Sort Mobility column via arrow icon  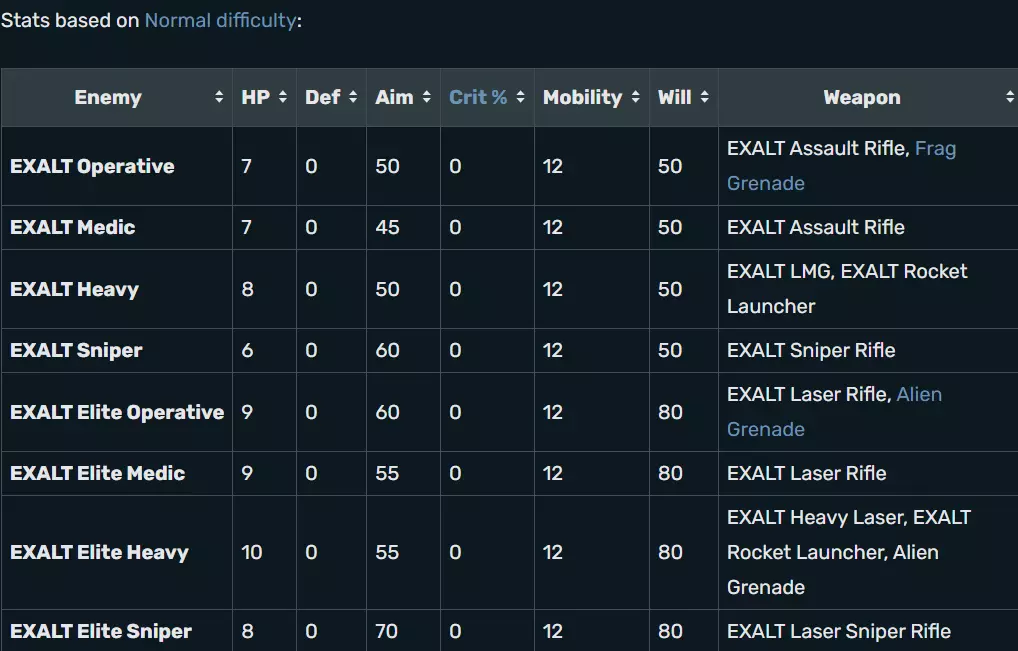tap(636, 98)
